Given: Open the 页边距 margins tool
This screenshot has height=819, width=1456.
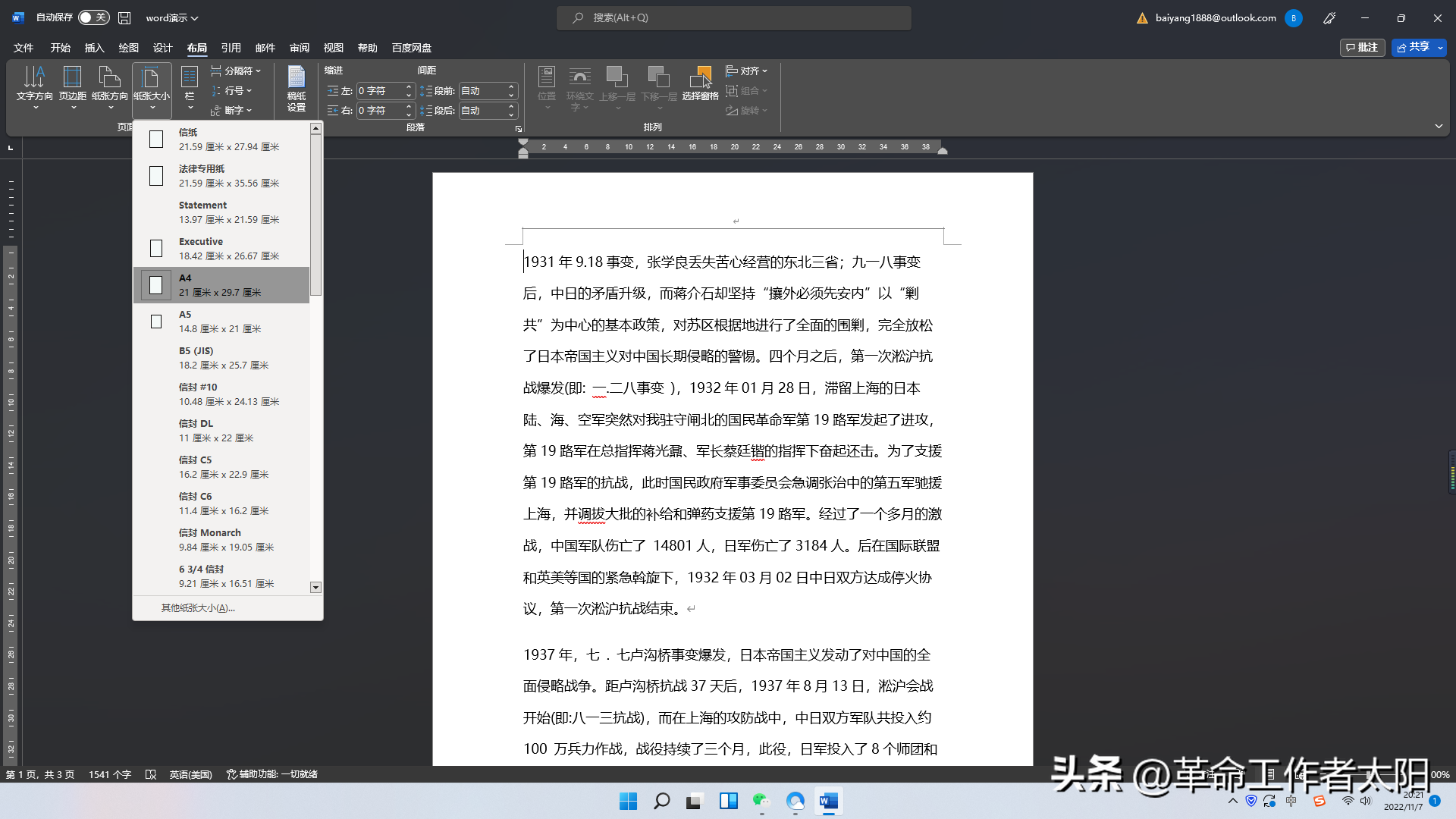Looking at the screenshot, I should click(73, 87).
